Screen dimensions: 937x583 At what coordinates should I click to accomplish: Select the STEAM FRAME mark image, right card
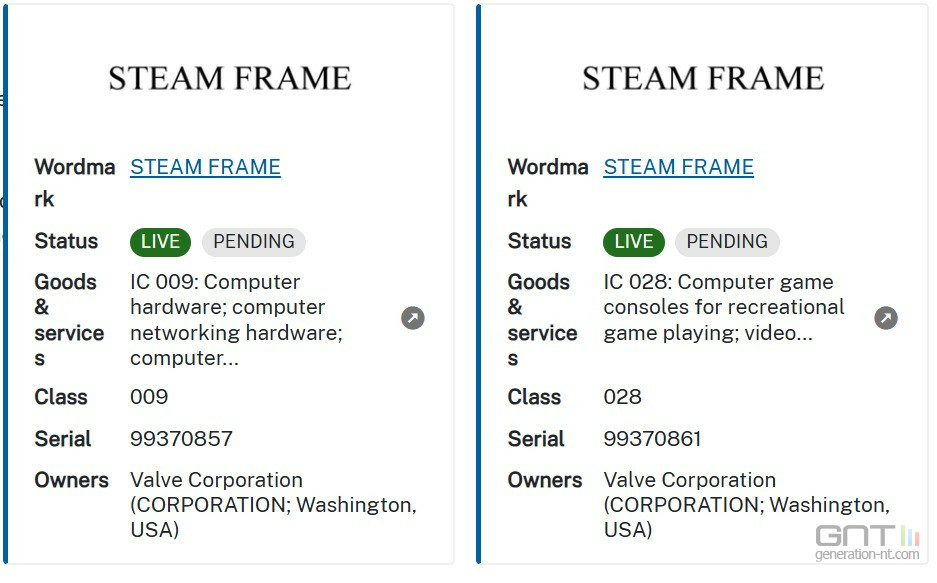click(x=703, y=79)
